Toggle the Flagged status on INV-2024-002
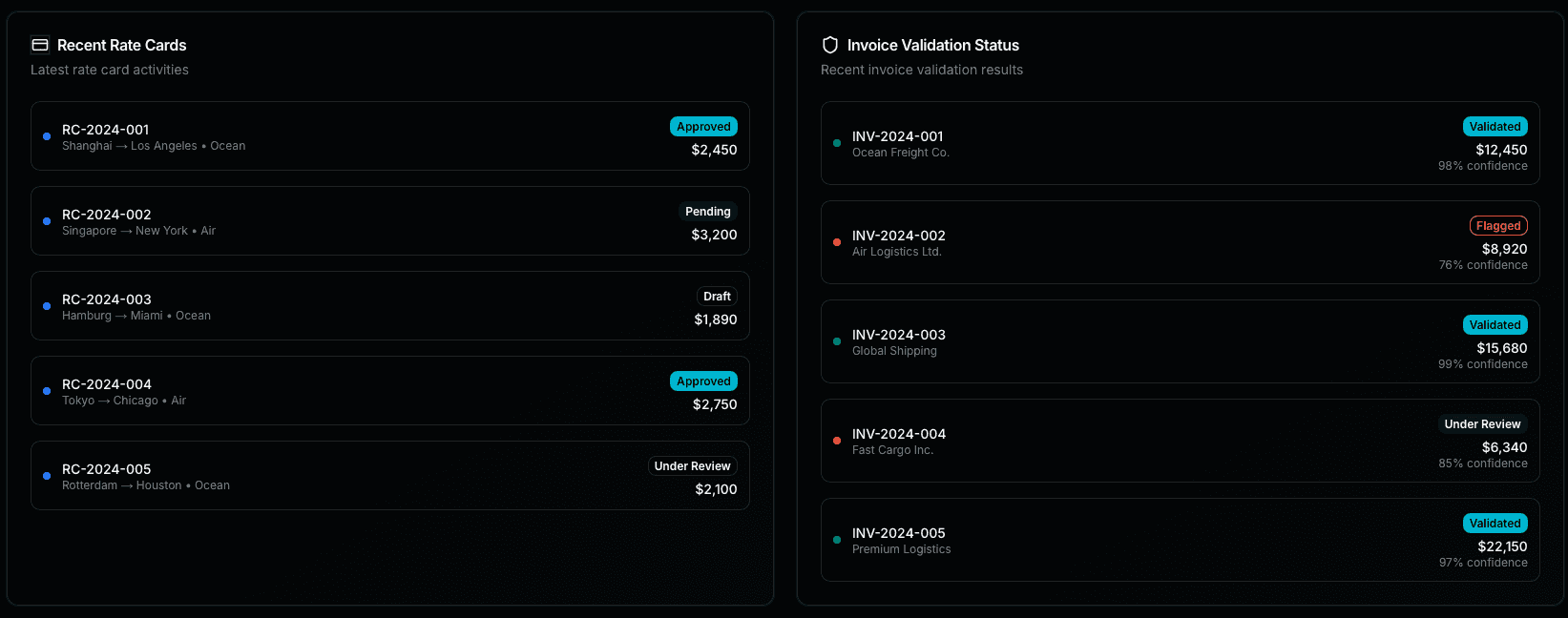This screenshot has width=1568, height=618. point(1498,225)
